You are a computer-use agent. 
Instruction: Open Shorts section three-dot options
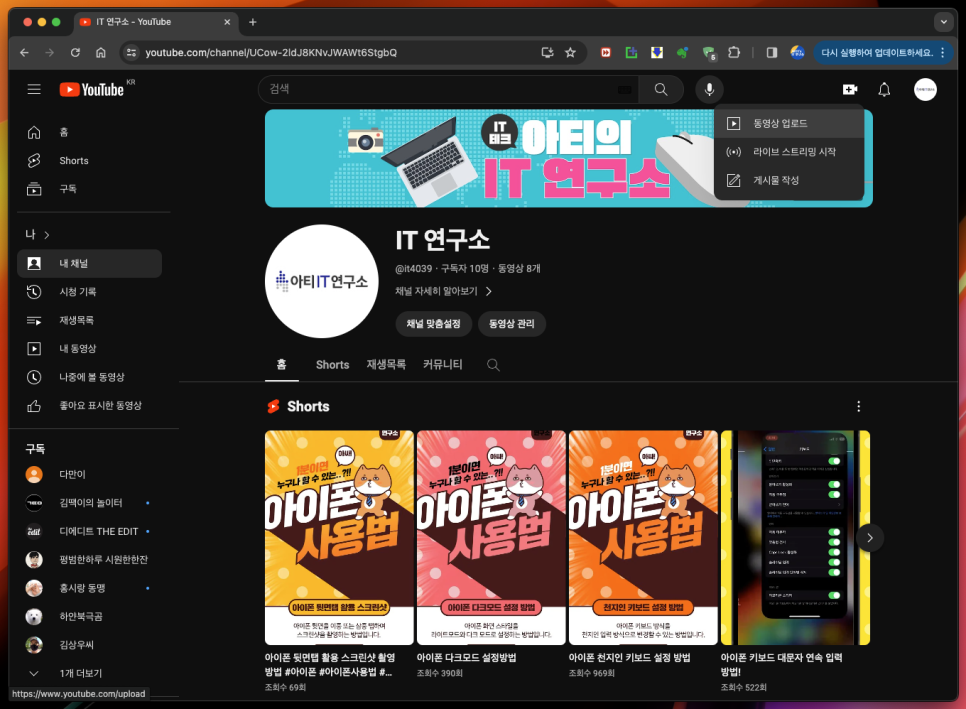(858, 407)
